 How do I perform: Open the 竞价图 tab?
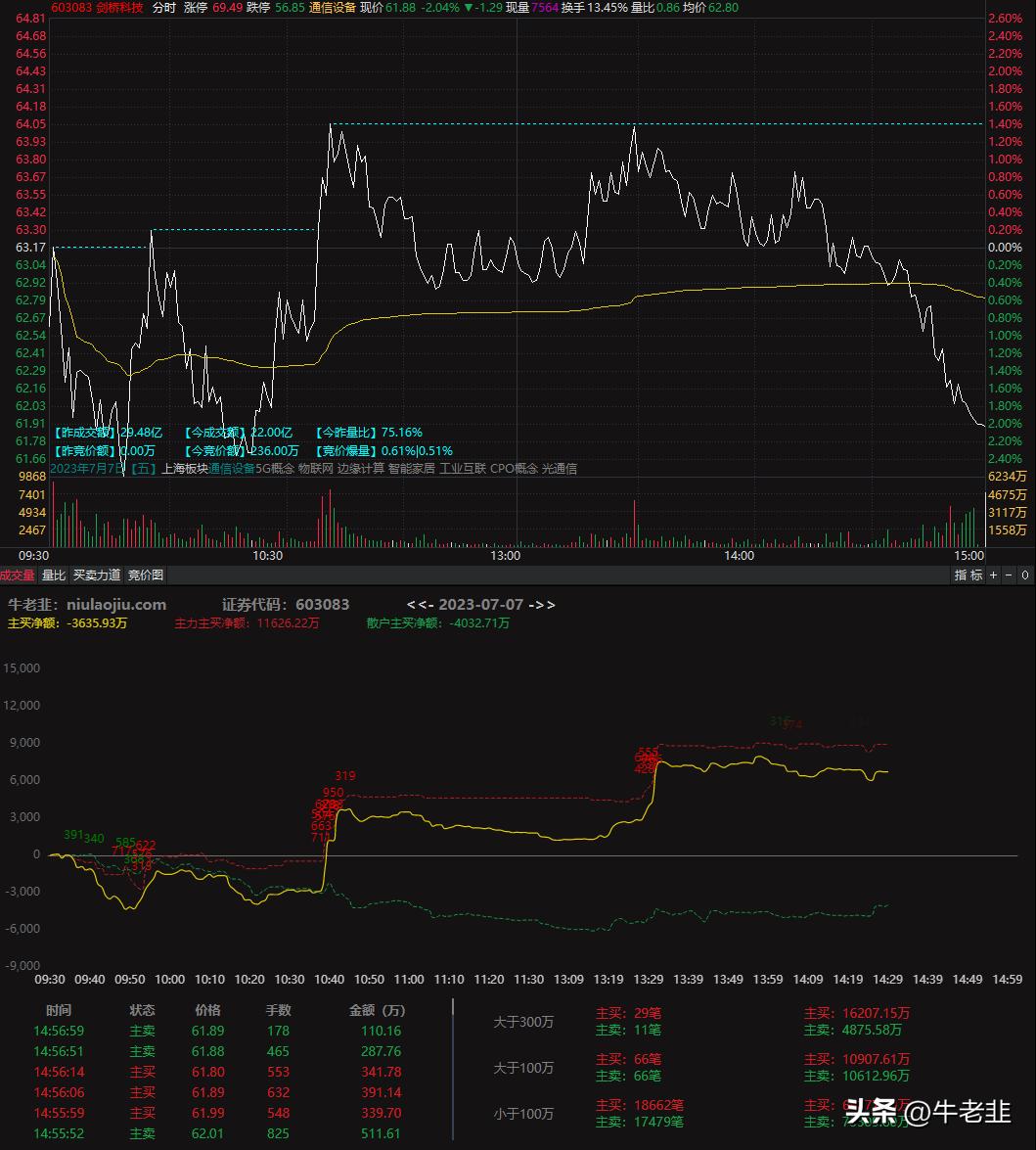146,575
